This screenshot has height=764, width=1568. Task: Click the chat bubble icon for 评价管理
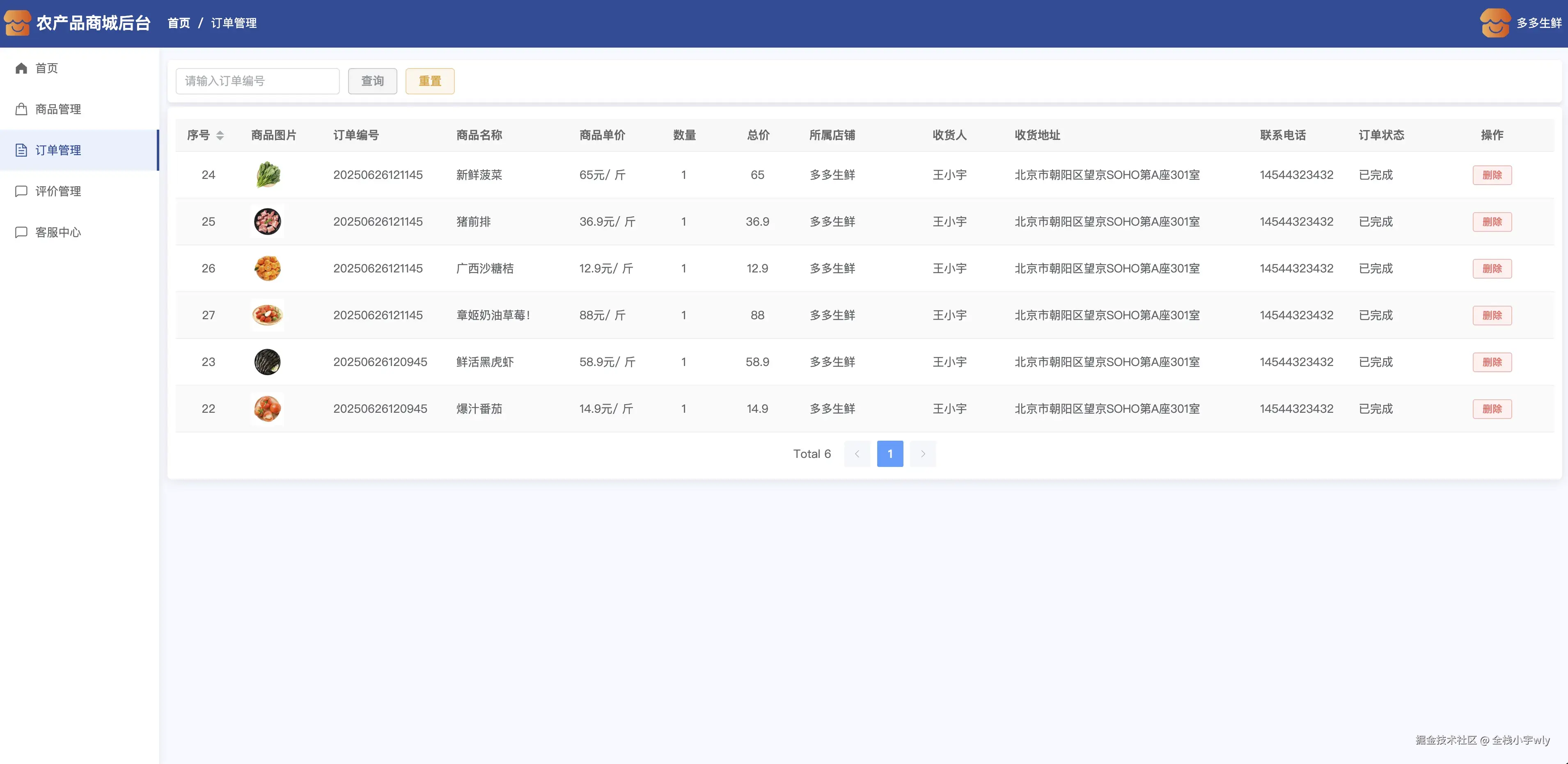21,191
